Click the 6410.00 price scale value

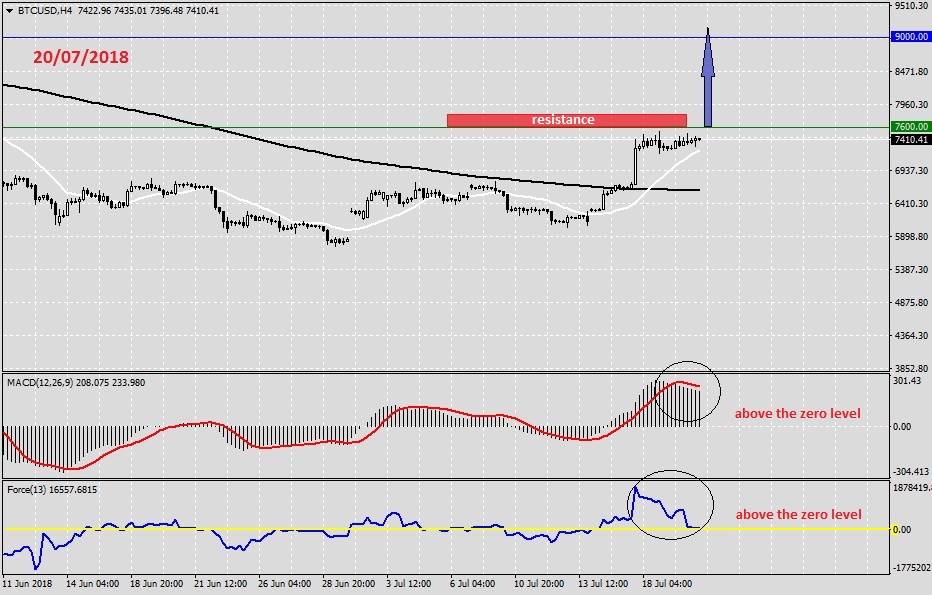click(x=910, y=203)
